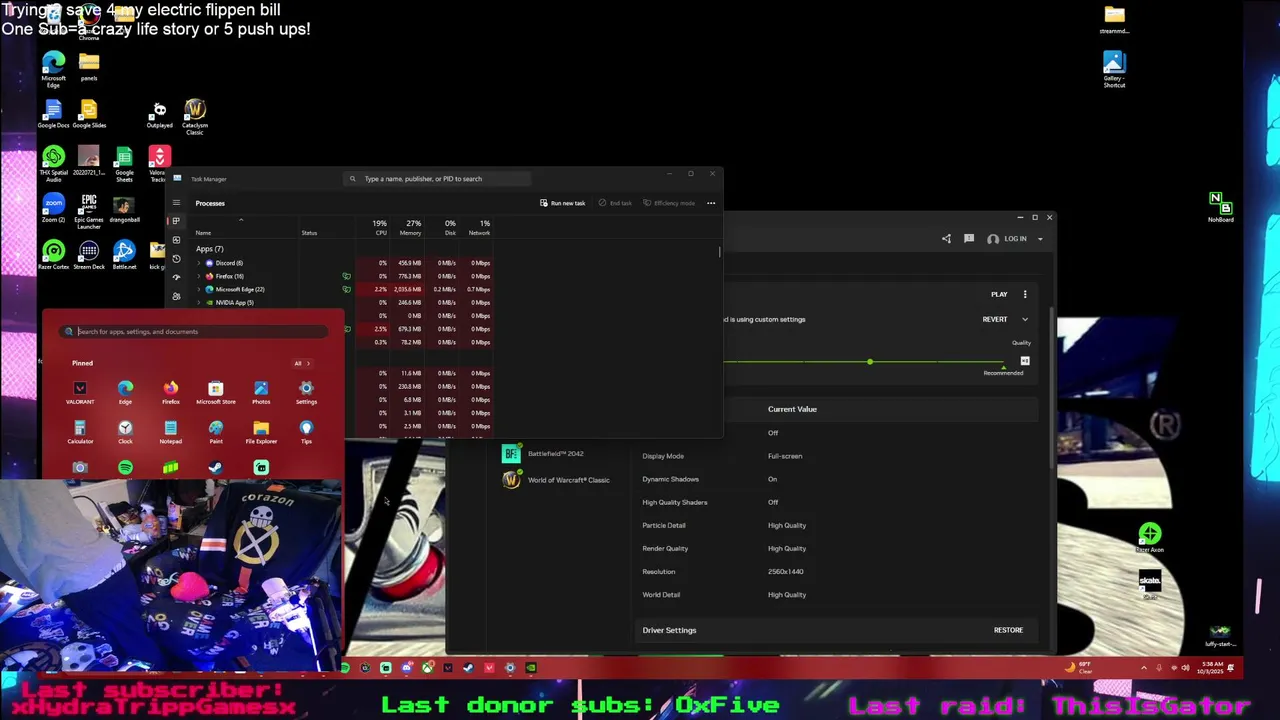Click the share icon in NVIDIA app header
This screenshot has width=1280, height=720.
(946, 239)
